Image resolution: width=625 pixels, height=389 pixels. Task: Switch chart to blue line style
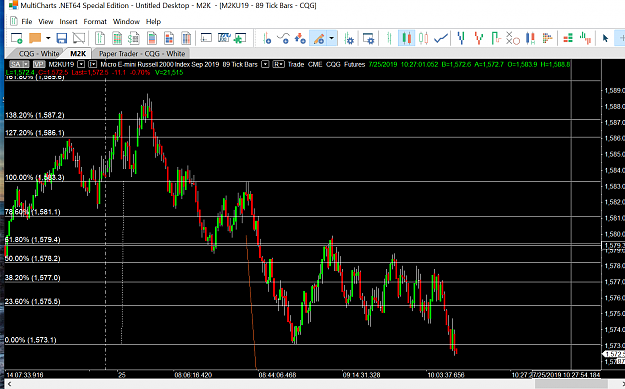pos(441,38)
